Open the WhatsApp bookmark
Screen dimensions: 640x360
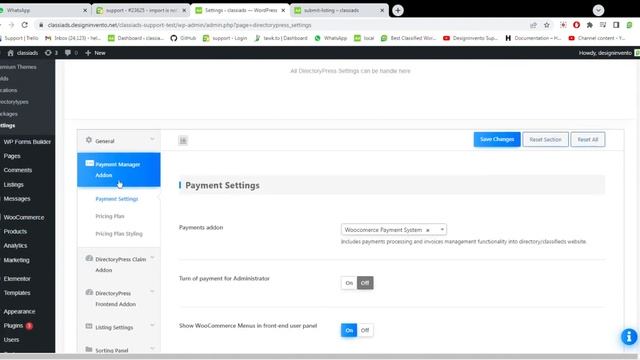[331, 38]
